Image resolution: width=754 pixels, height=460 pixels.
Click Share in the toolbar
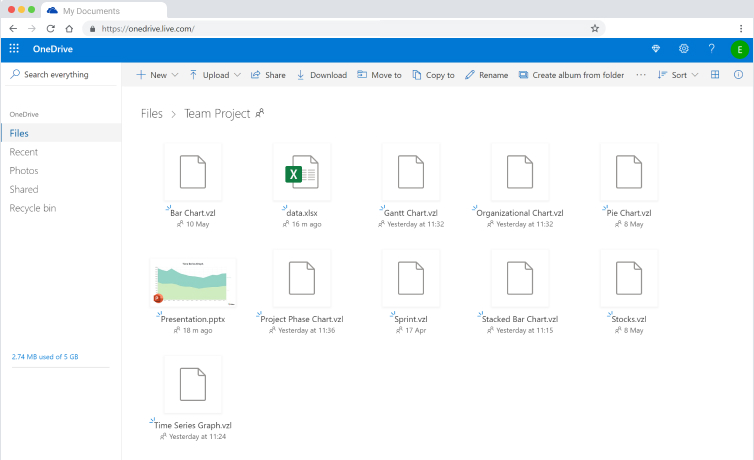click(x=268, y=75)
